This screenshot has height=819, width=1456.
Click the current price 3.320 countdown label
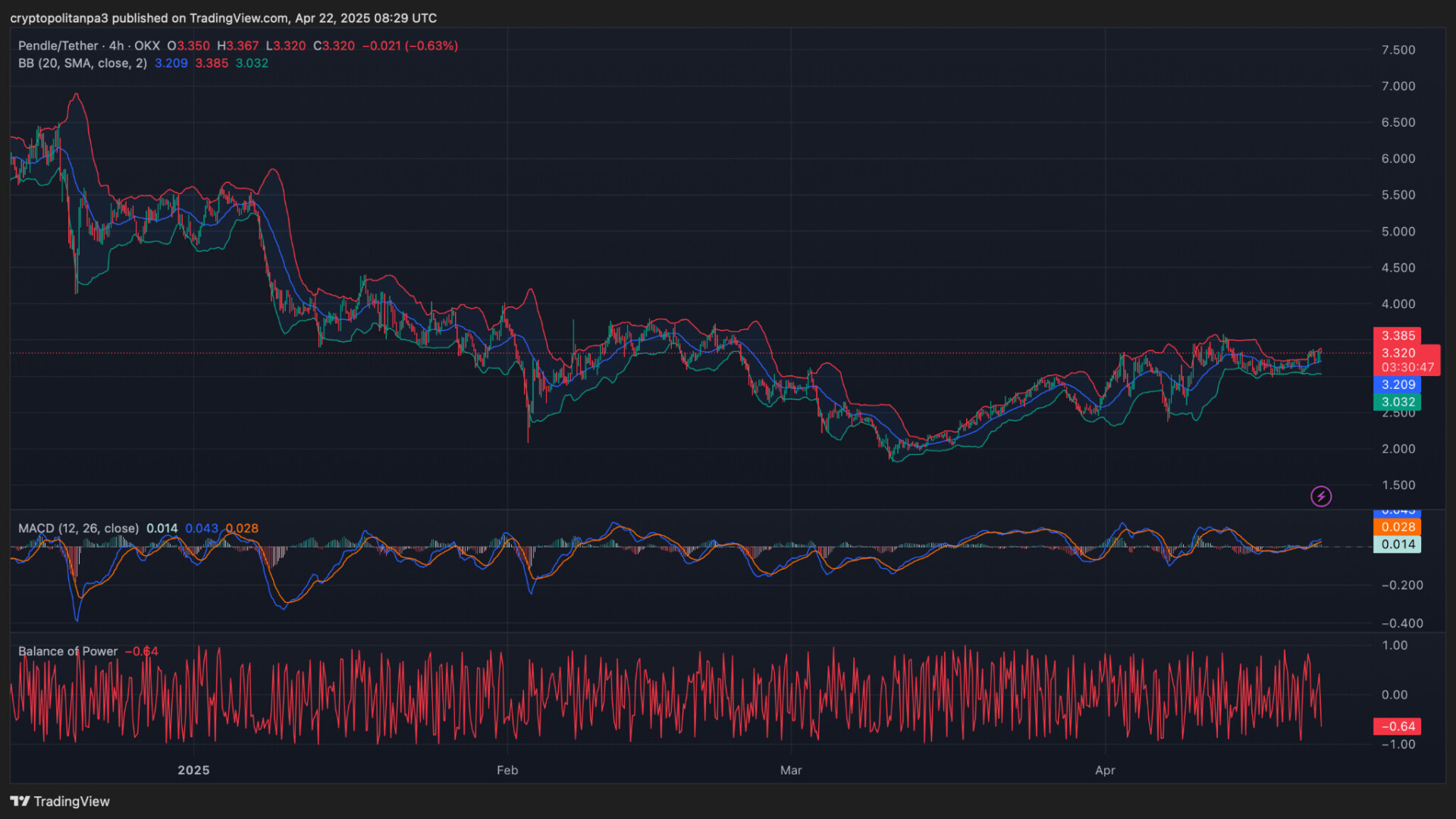pos(1405,360)
